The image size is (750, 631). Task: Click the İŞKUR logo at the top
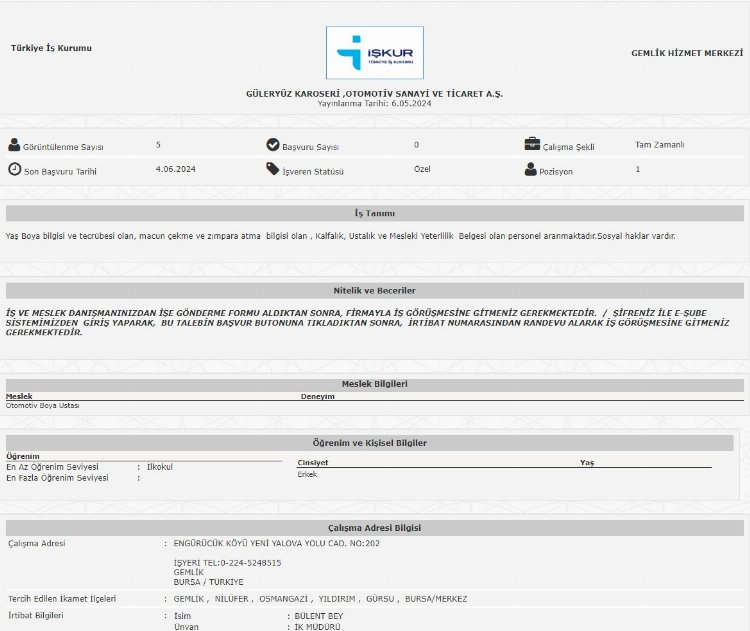(x=375, y=53)
